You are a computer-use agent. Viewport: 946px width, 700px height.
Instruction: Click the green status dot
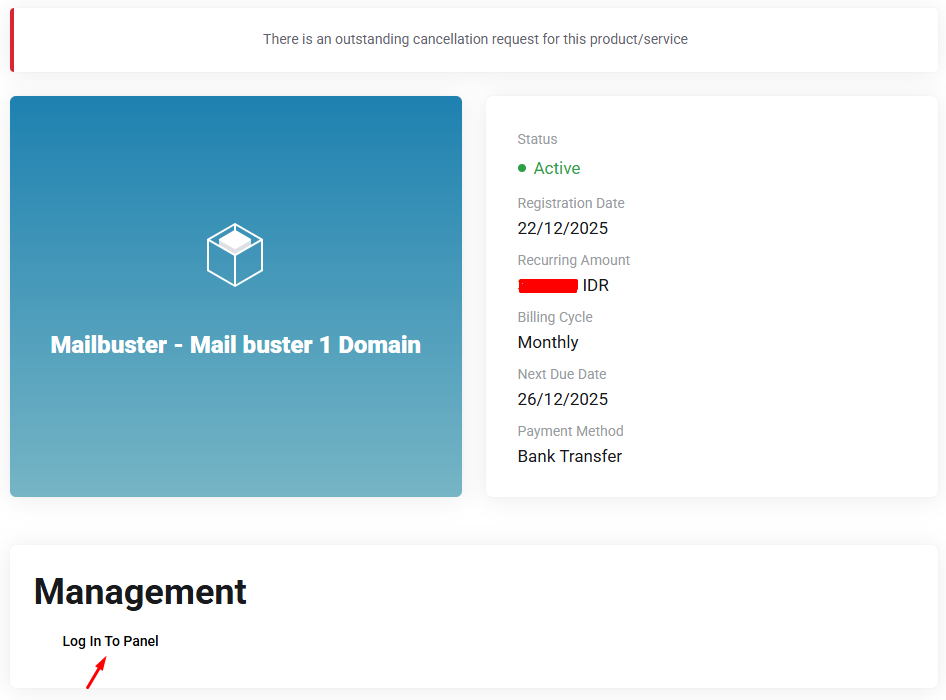[522, 168]
